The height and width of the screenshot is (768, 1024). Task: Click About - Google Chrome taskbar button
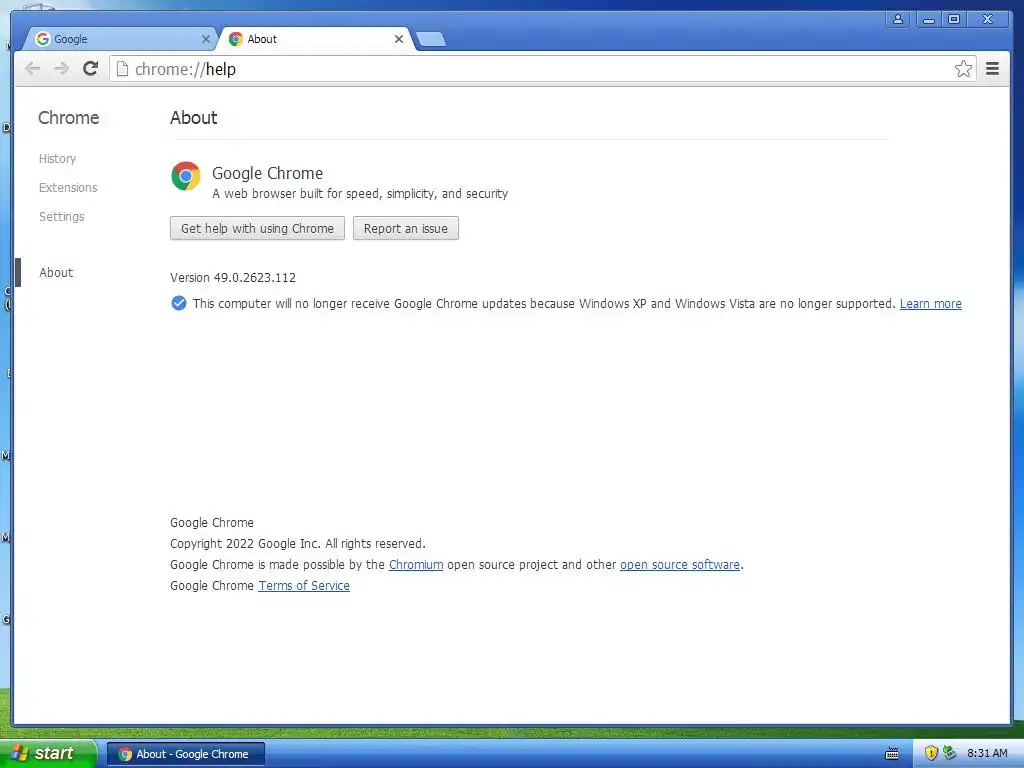coord(186,754)
